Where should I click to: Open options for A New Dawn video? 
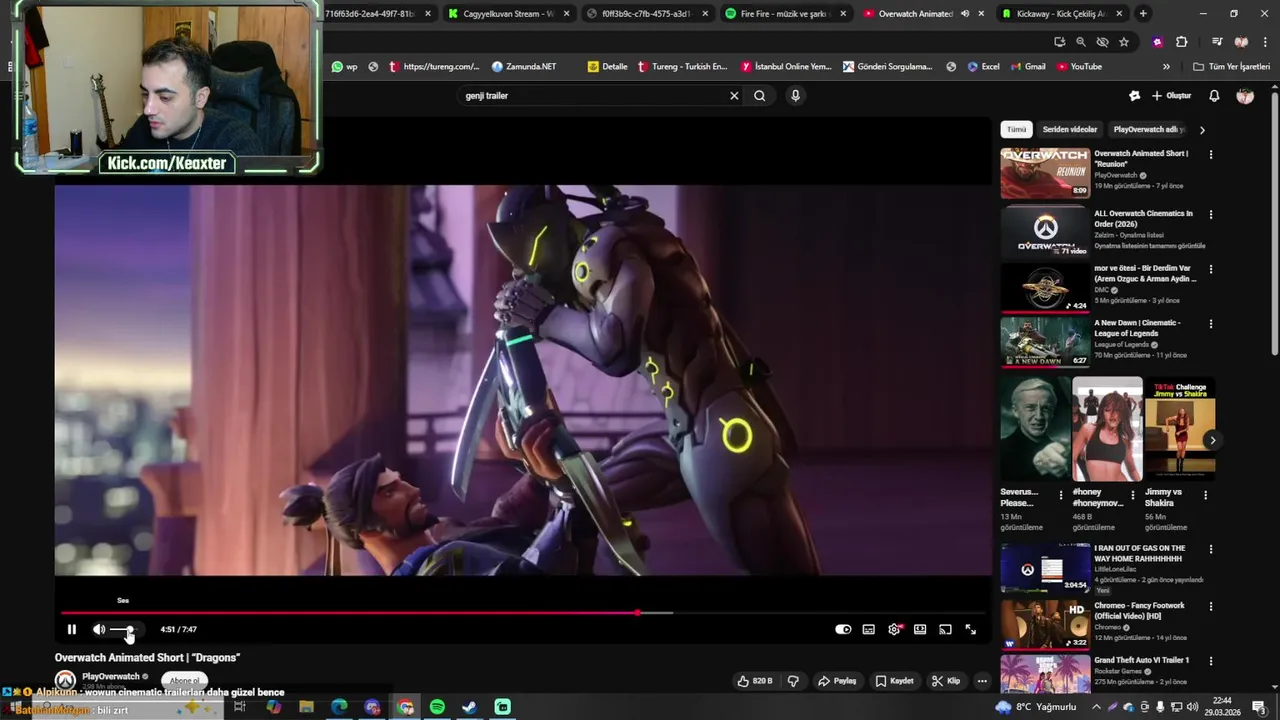pyautogui.click(x=1211, y=324)
